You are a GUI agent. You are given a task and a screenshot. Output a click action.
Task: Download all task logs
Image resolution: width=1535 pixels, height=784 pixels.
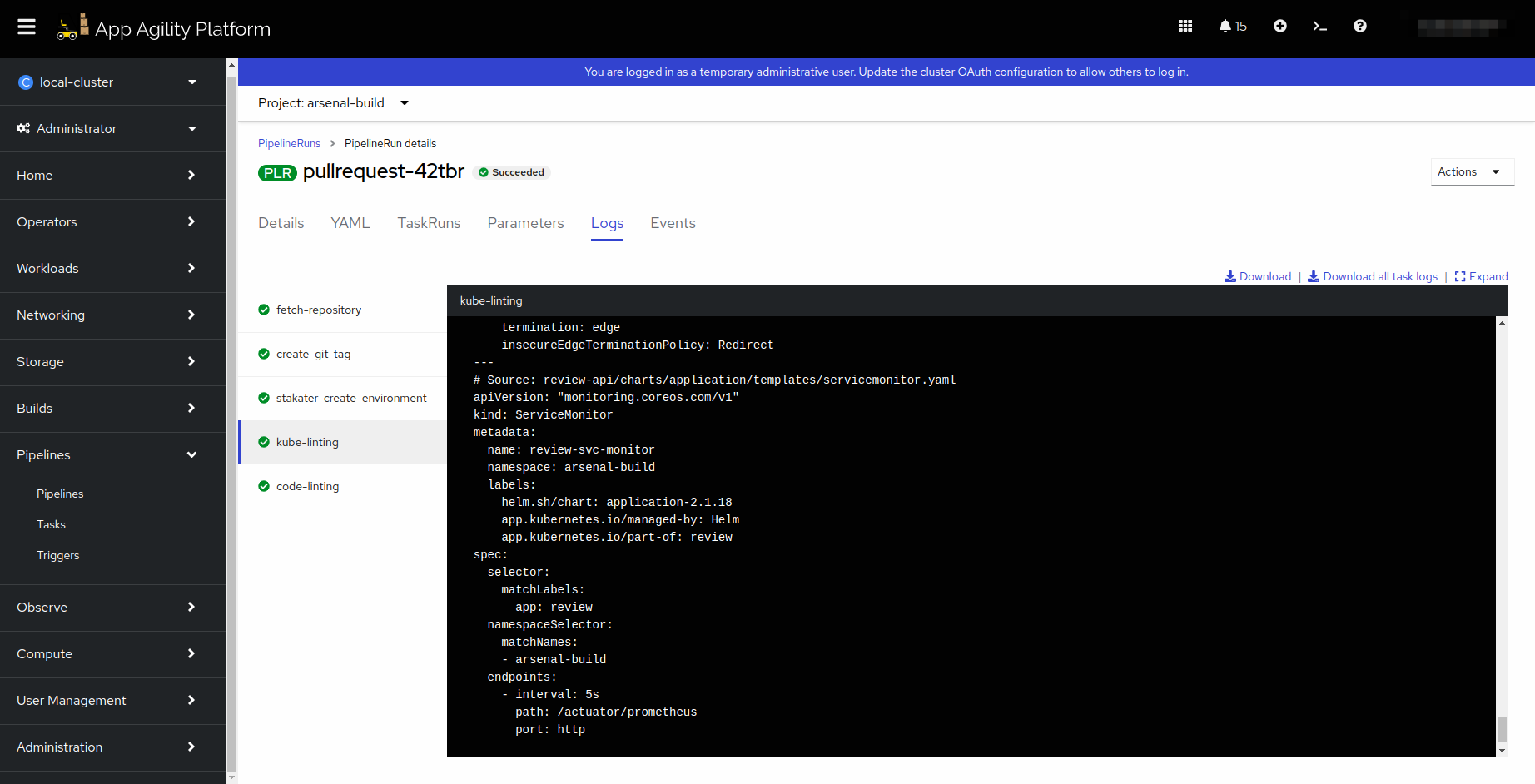tap(1373, 276)
